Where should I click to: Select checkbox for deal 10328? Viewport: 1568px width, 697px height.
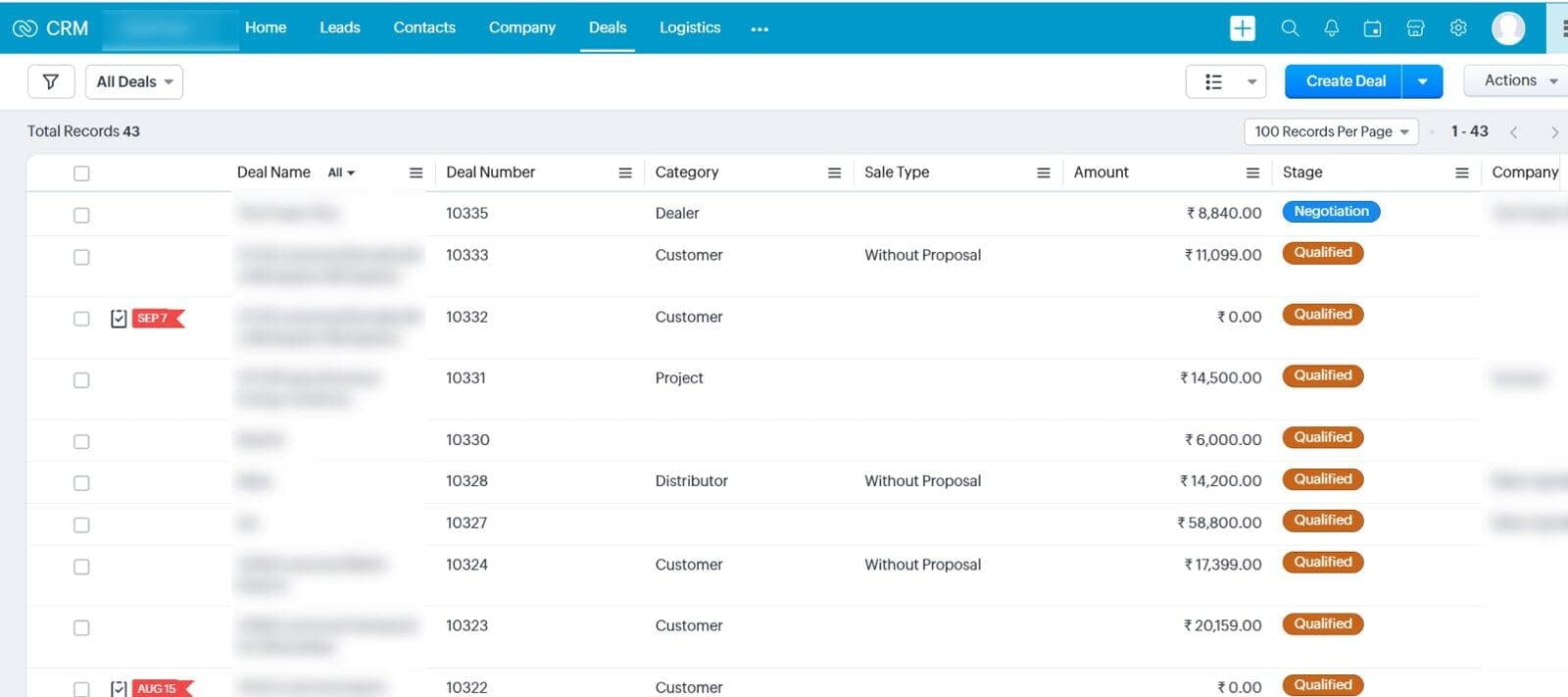81,483
